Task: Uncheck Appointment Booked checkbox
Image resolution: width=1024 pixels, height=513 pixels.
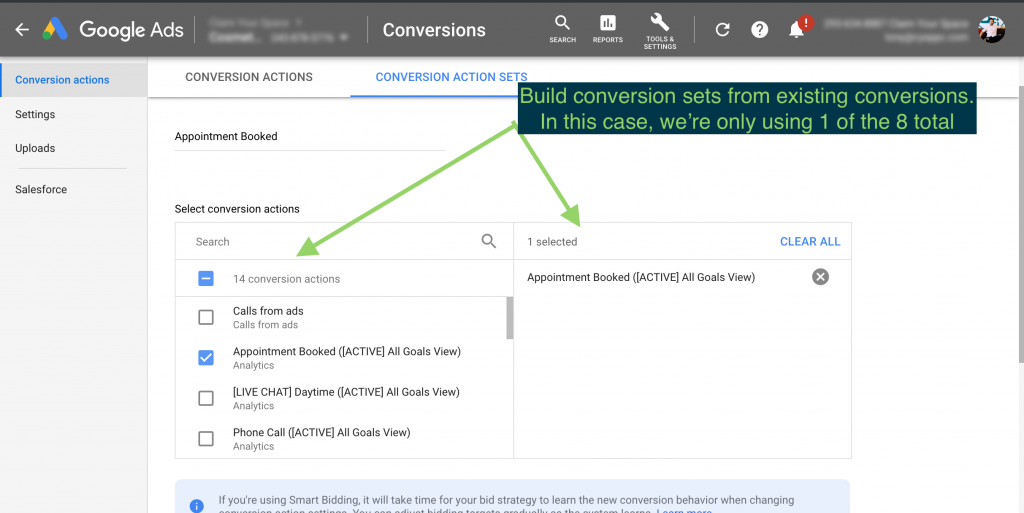Action: 206,358
